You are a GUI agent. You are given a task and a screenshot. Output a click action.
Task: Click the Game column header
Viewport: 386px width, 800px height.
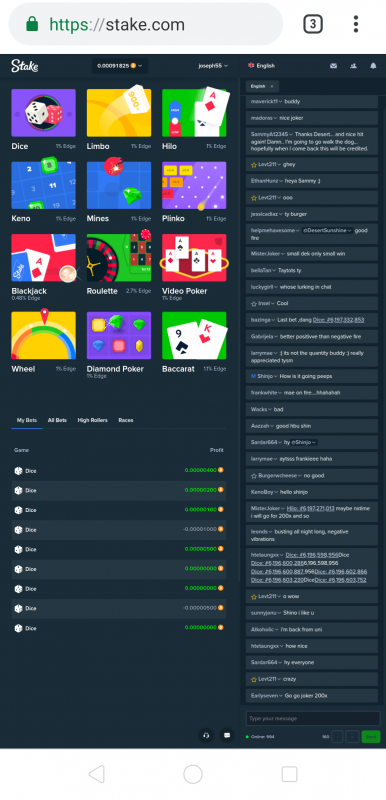pyautogui.click(x=21, y=451)
